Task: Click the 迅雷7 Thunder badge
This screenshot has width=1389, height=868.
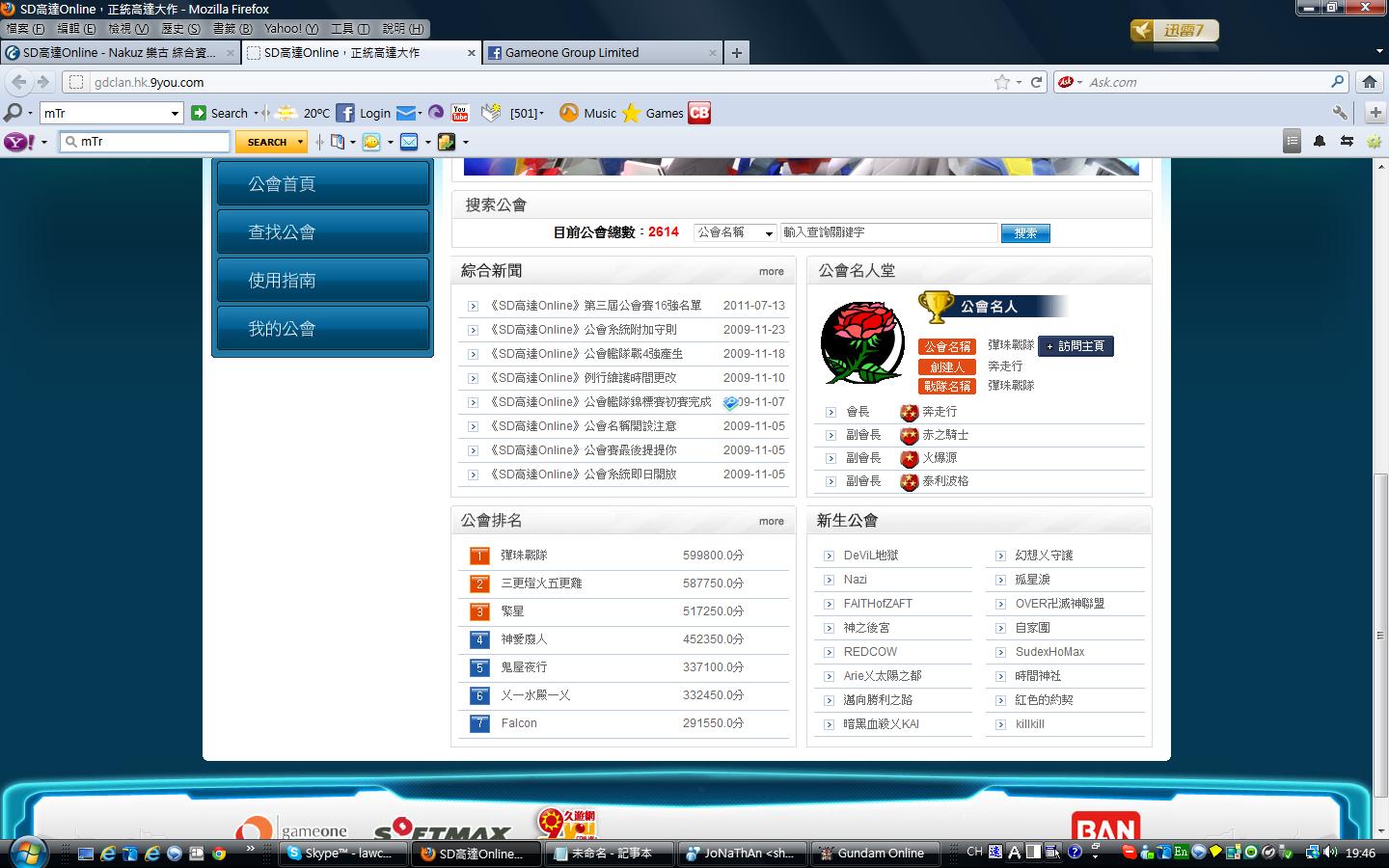Action: click(x=1174, y=31)
